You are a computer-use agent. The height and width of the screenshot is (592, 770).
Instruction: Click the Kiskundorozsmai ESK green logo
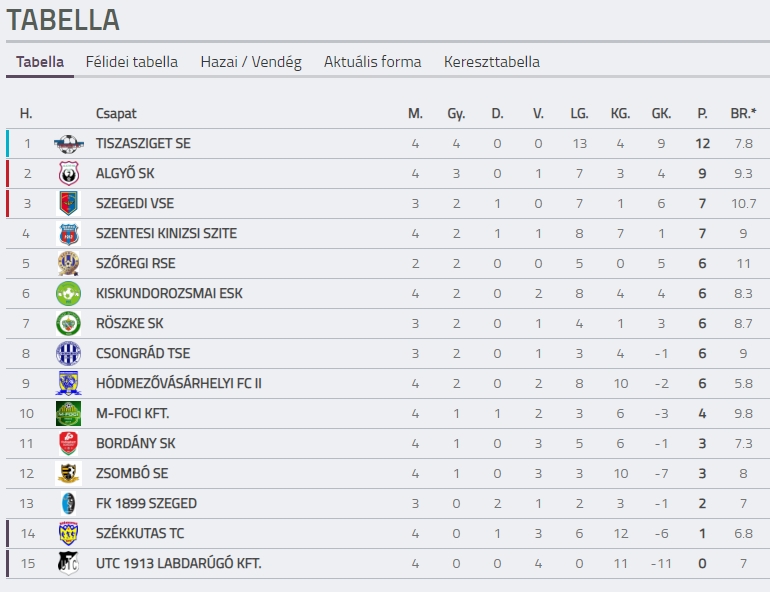(68, 294)
